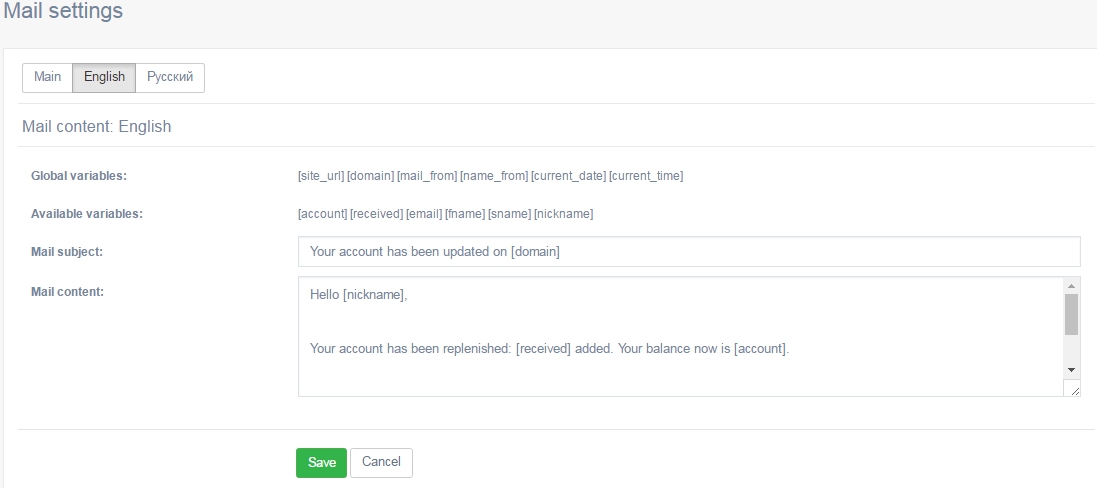1097x488 pixels.
Task: Click the [current_time] global variable
Action: [646, 176]
